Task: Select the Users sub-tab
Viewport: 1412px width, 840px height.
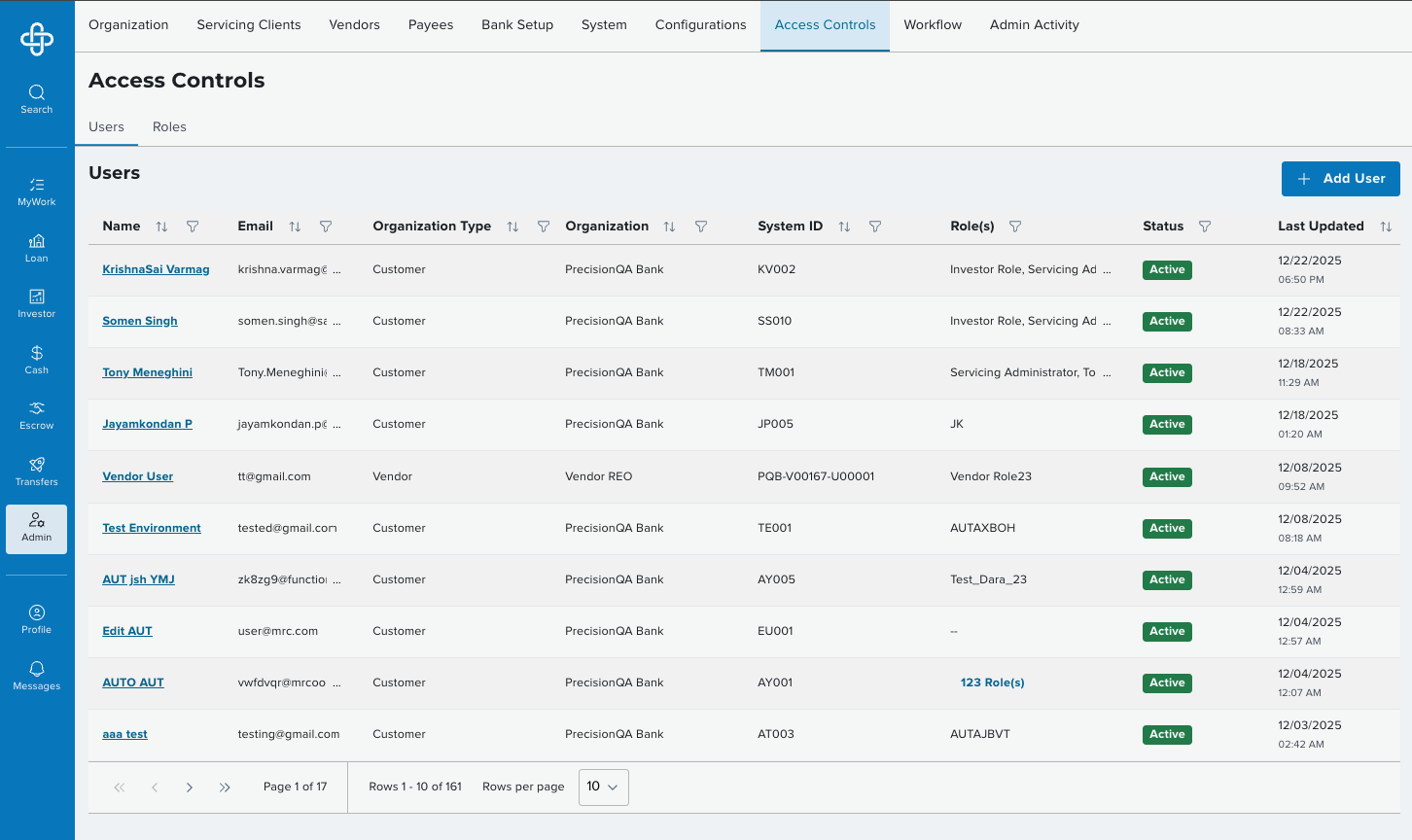Action: [106, 127]
